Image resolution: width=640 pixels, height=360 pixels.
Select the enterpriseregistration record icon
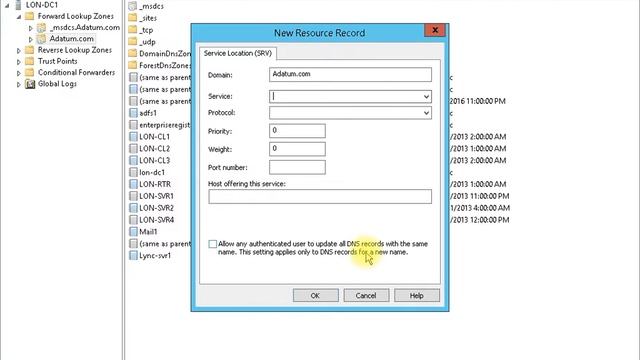(133, 125)
